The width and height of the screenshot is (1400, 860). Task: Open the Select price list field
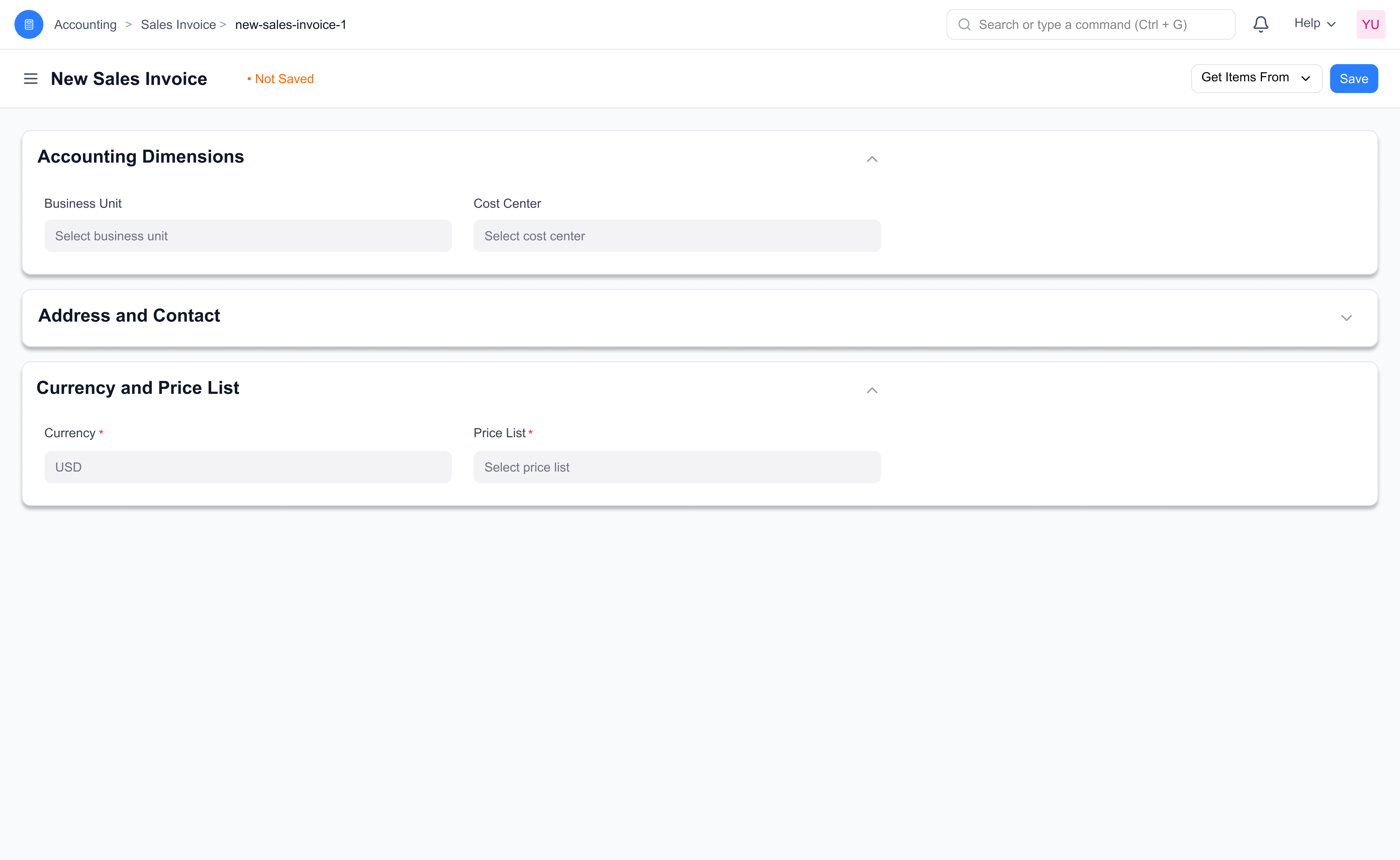pyautogui.click(x=677, y=467)
